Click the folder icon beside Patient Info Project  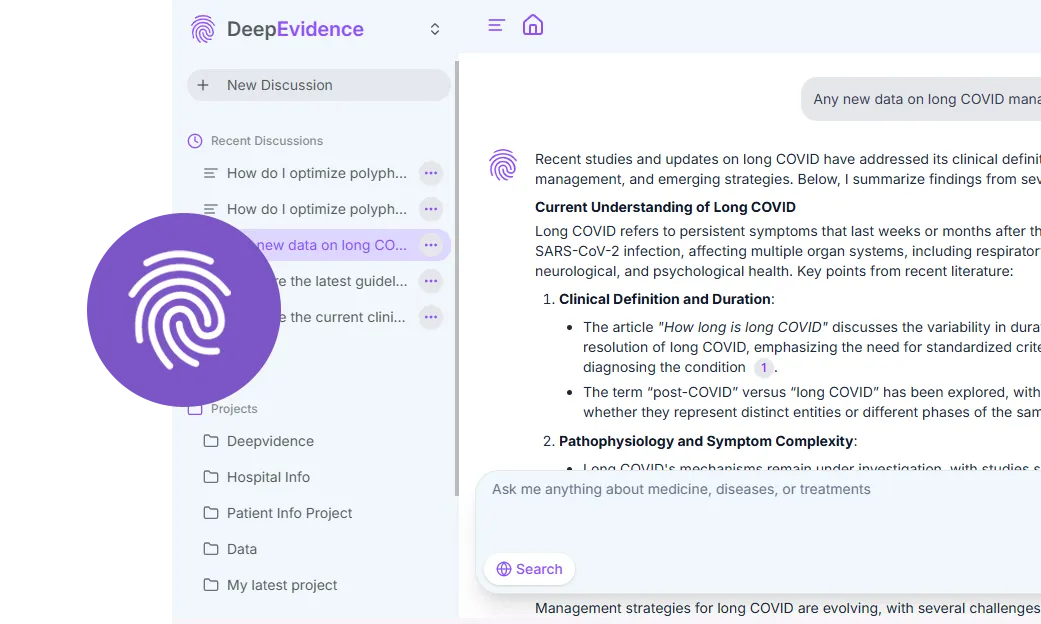[210, 512]
